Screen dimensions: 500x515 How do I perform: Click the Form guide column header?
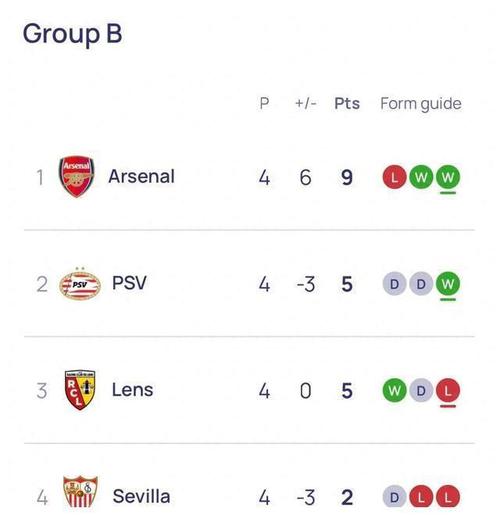(x=421, y=104)
